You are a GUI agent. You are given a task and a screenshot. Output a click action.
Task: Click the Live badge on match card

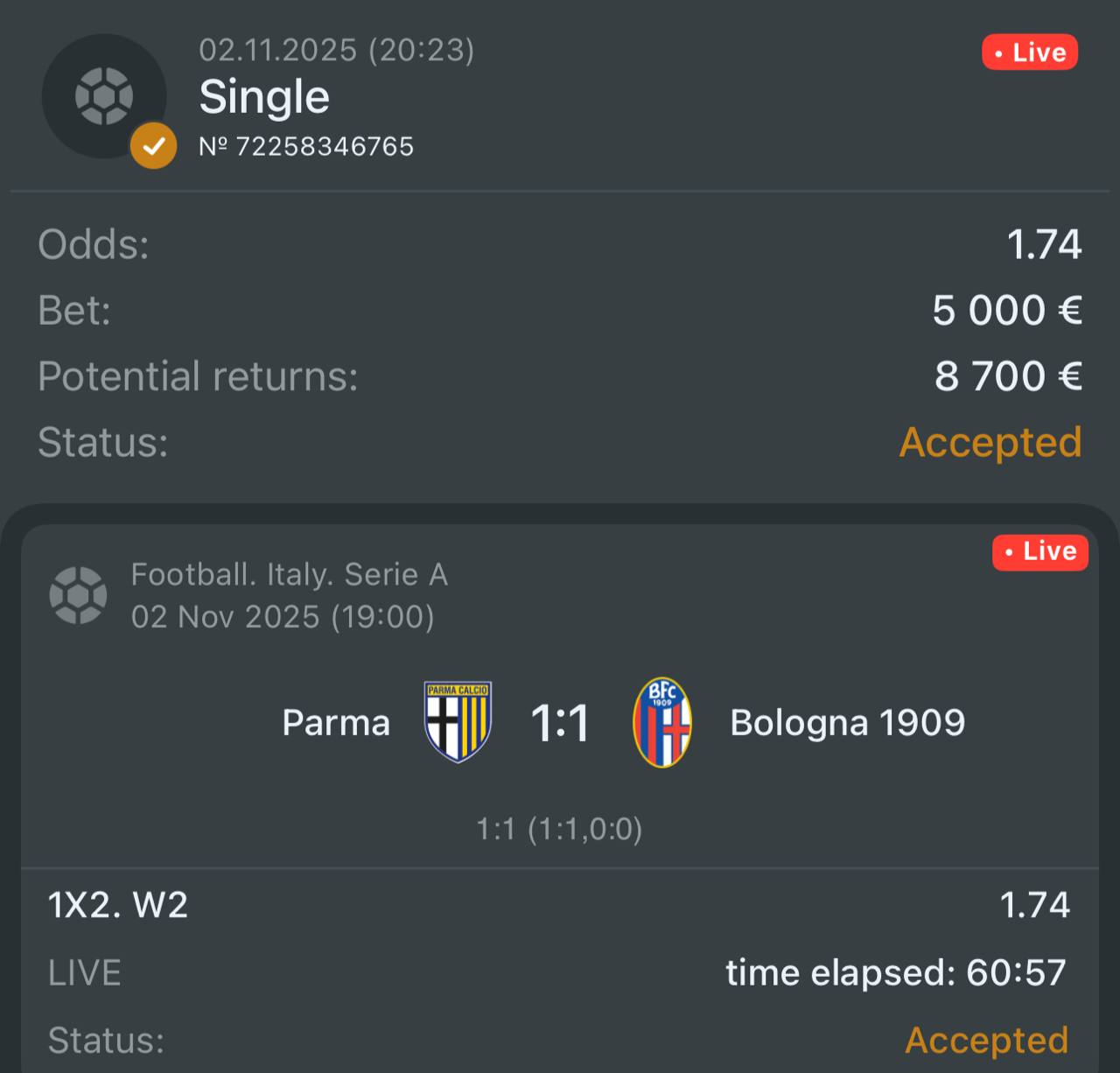pyautogui.click(x=1040, y=551)
